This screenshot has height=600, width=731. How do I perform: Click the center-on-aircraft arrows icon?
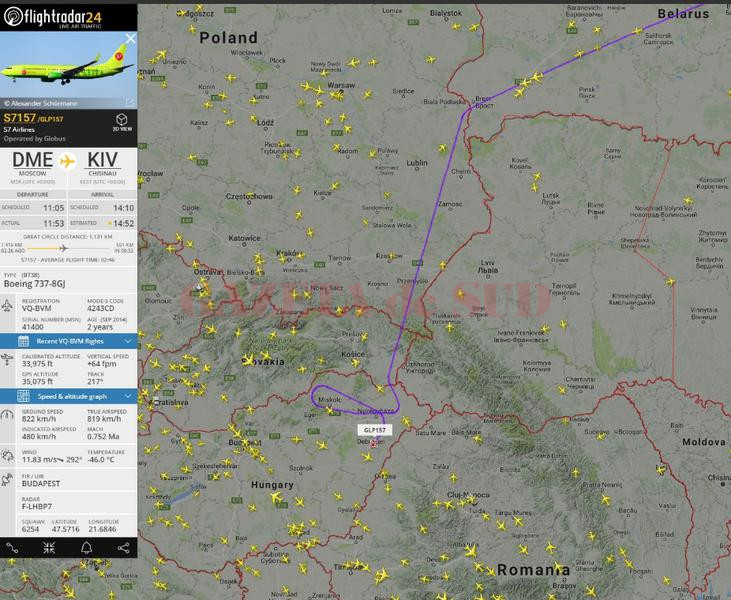pyautogui.click(x=49, y=548)
